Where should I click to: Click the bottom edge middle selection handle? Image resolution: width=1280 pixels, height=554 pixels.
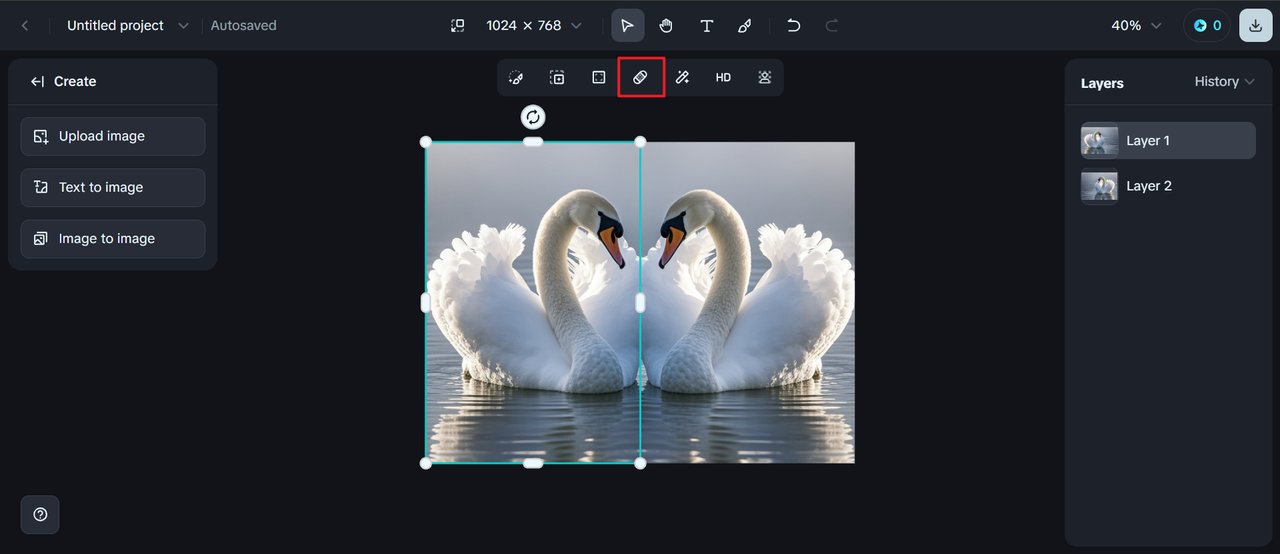(533, 463)
